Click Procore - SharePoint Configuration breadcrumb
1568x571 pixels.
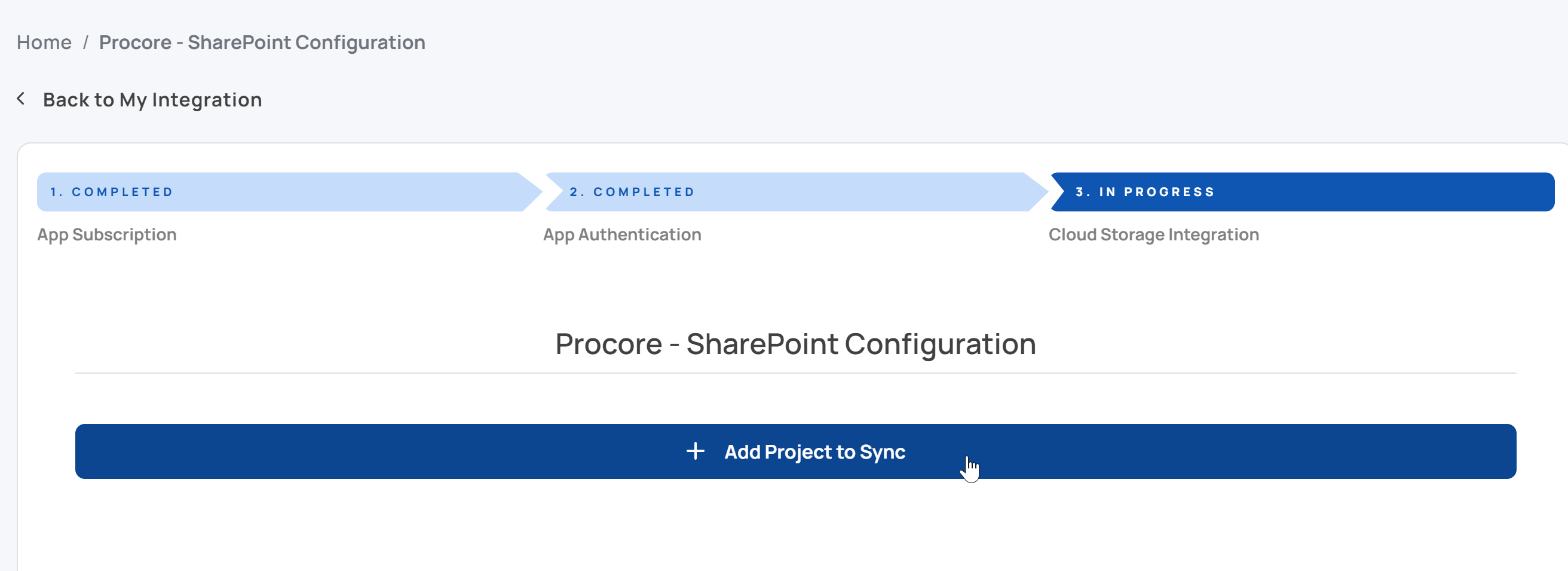click(262, 42)
